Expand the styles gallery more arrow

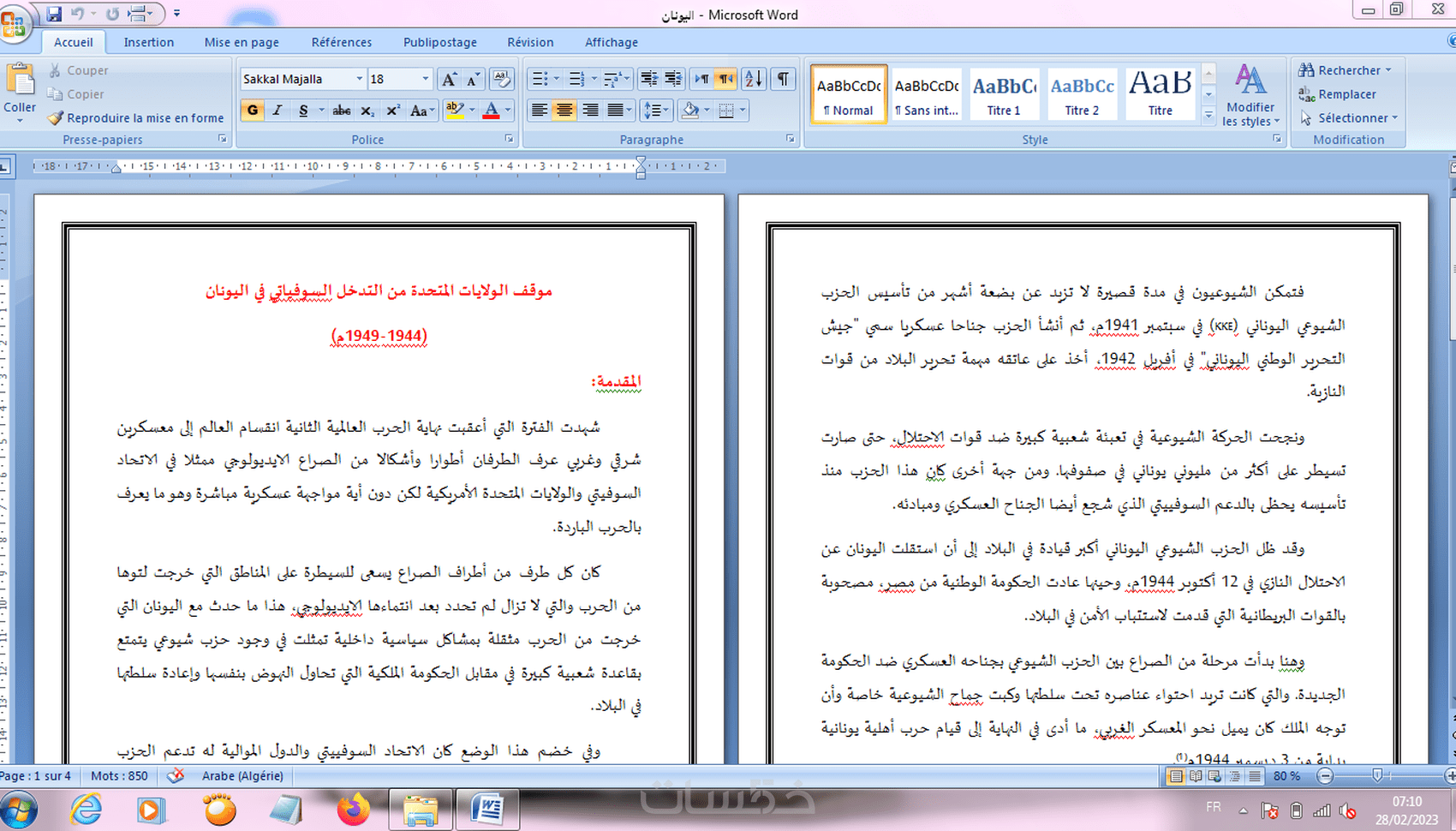(1209, 115)
